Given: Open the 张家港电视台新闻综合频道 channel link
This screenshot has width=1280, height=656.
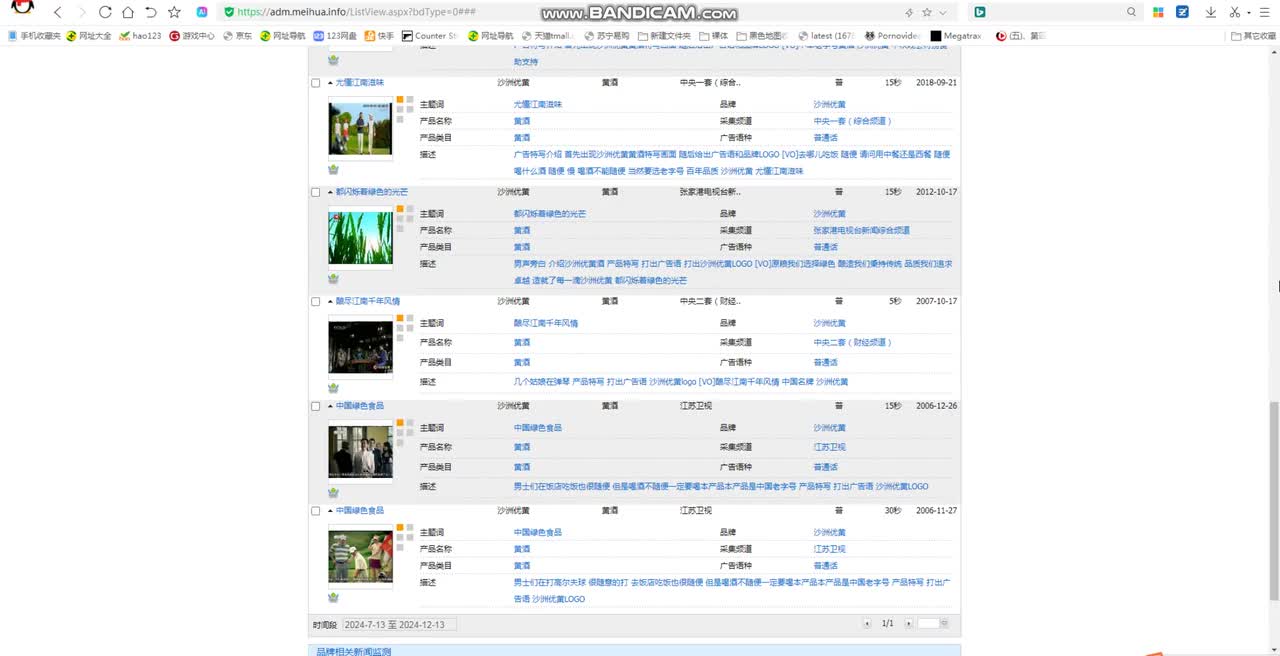Looking at the screenshot, I should 861,230.
